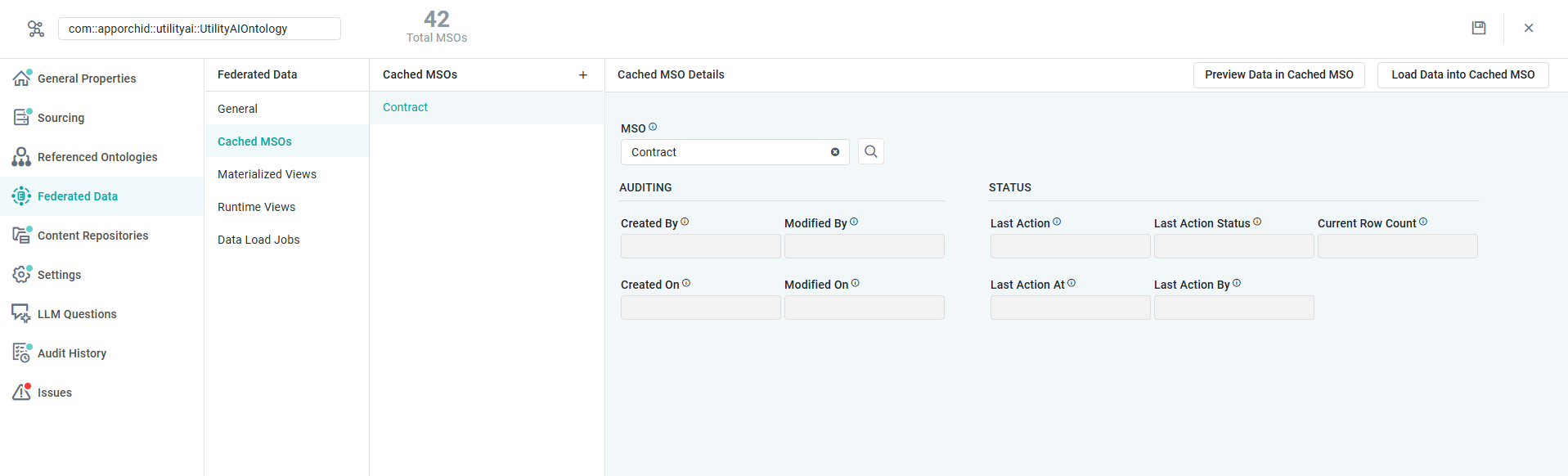Add a new Cached MSO with plus icon
This screenshot has width=1568, height=476.
583,75
